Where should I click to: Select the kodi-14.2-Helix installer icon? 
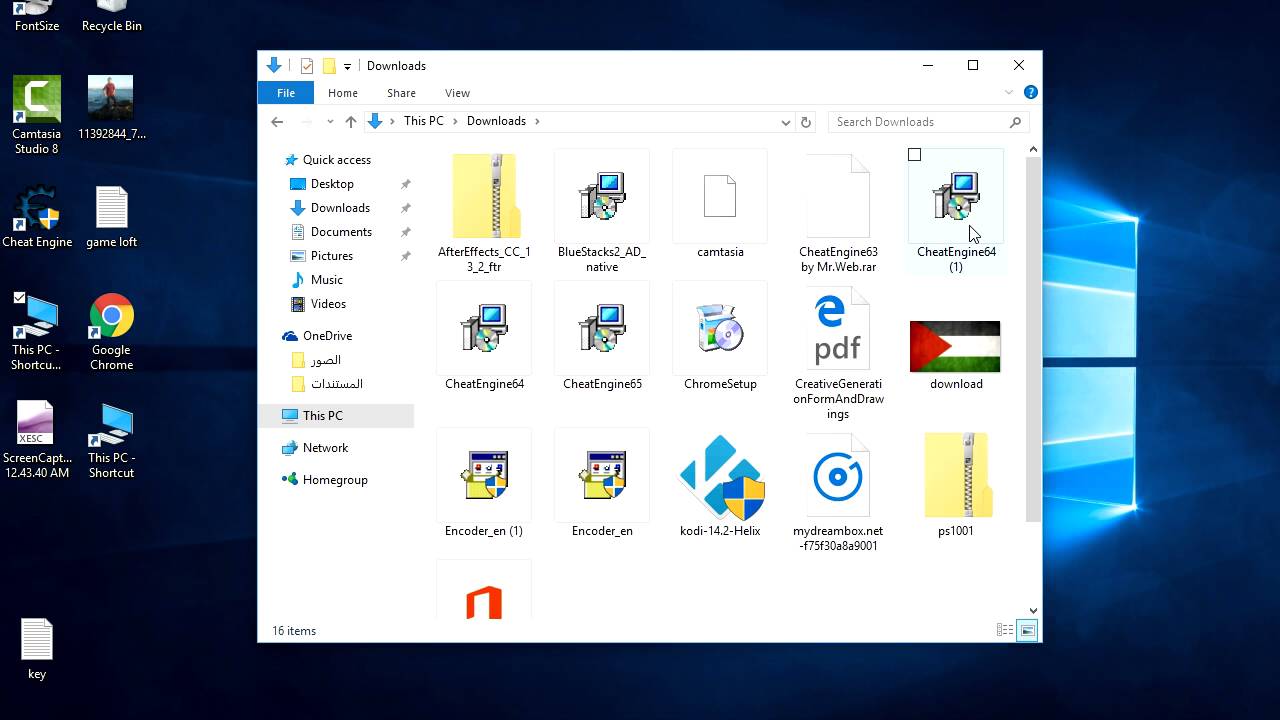(x=720, y=477)
